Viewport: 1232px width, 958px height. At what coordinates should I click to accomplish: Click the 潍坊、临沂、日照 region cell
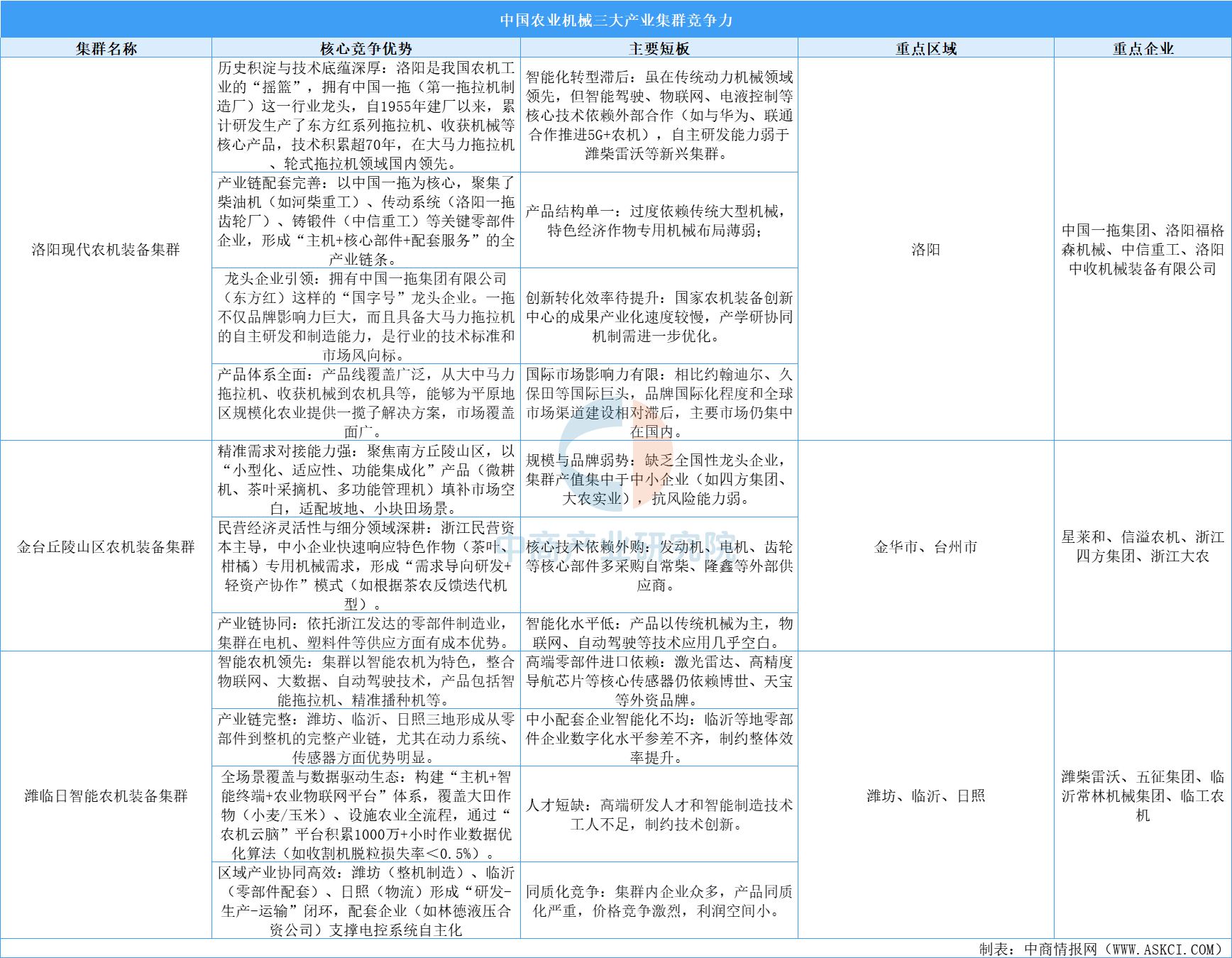pyautogui.click(x=926, y=795)
